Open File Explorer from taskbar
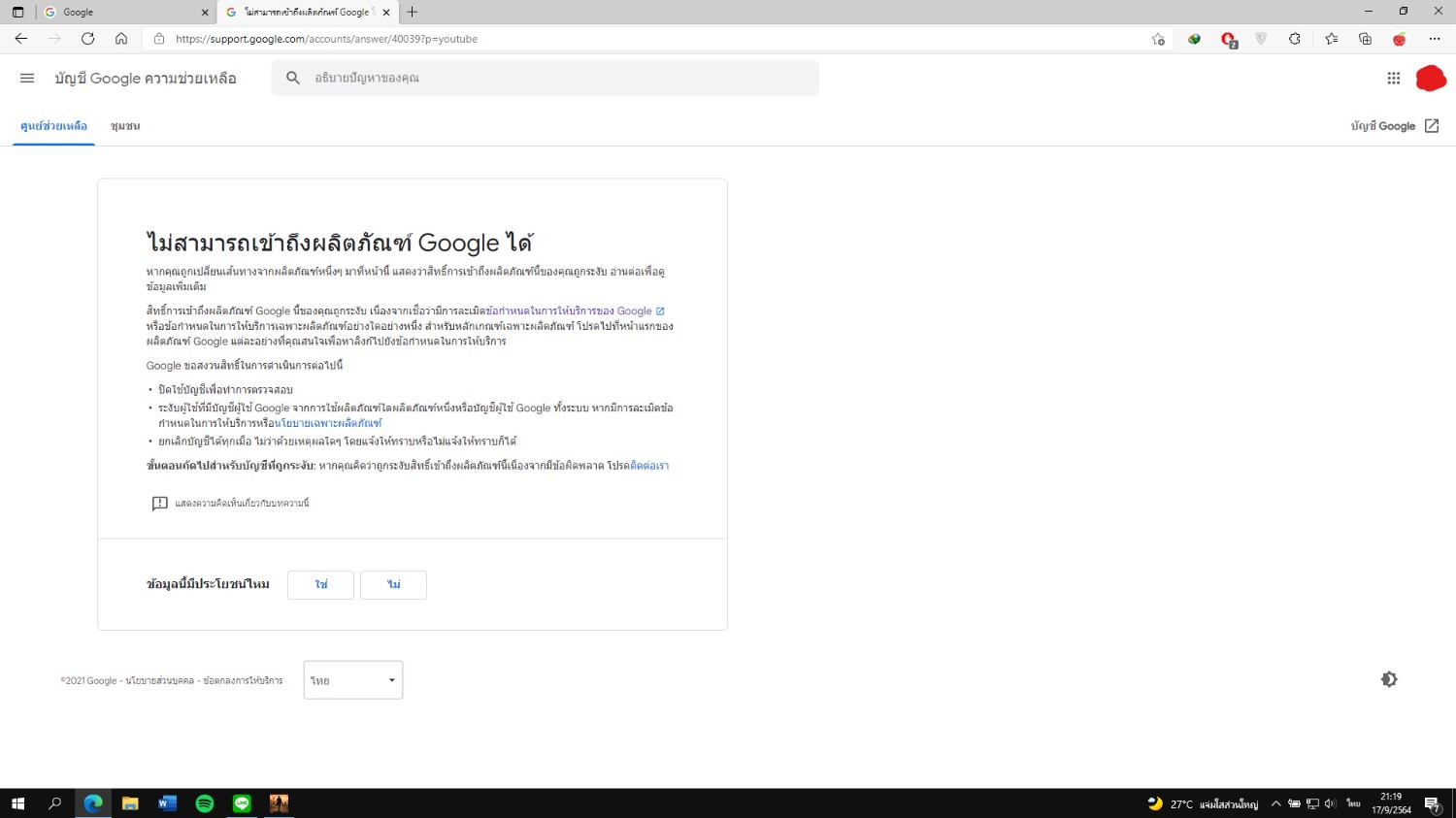This screenshot has height=818, width=1456. [x=130, y=803]
